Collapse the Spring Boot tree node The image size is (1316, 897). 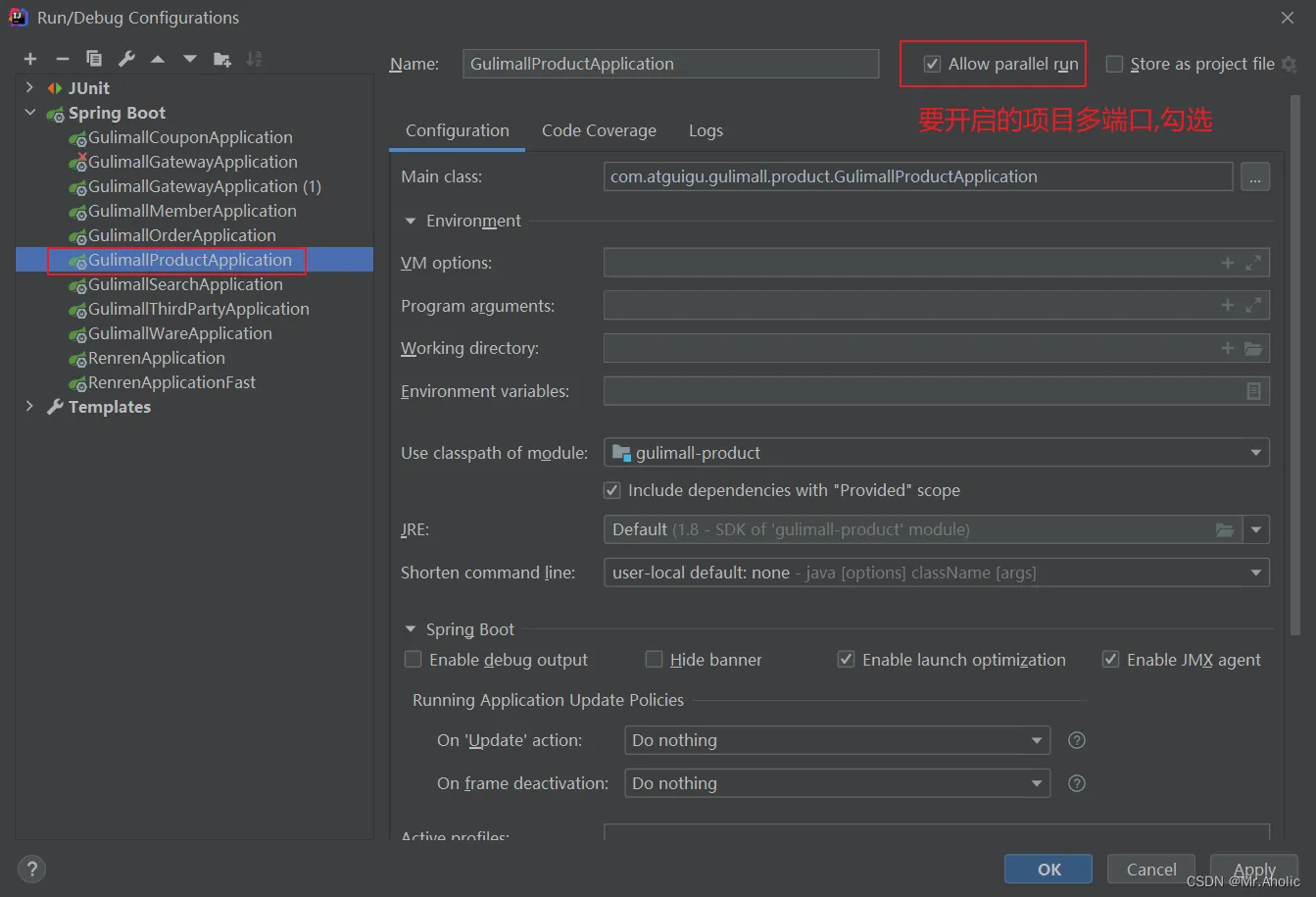[x=29, y=113]
